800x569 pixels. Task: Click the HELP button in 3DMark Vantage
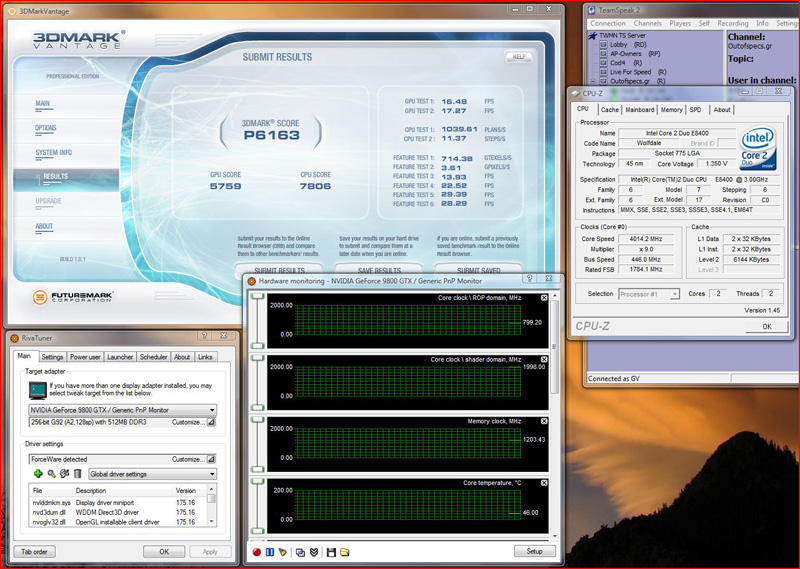(519, 57)
